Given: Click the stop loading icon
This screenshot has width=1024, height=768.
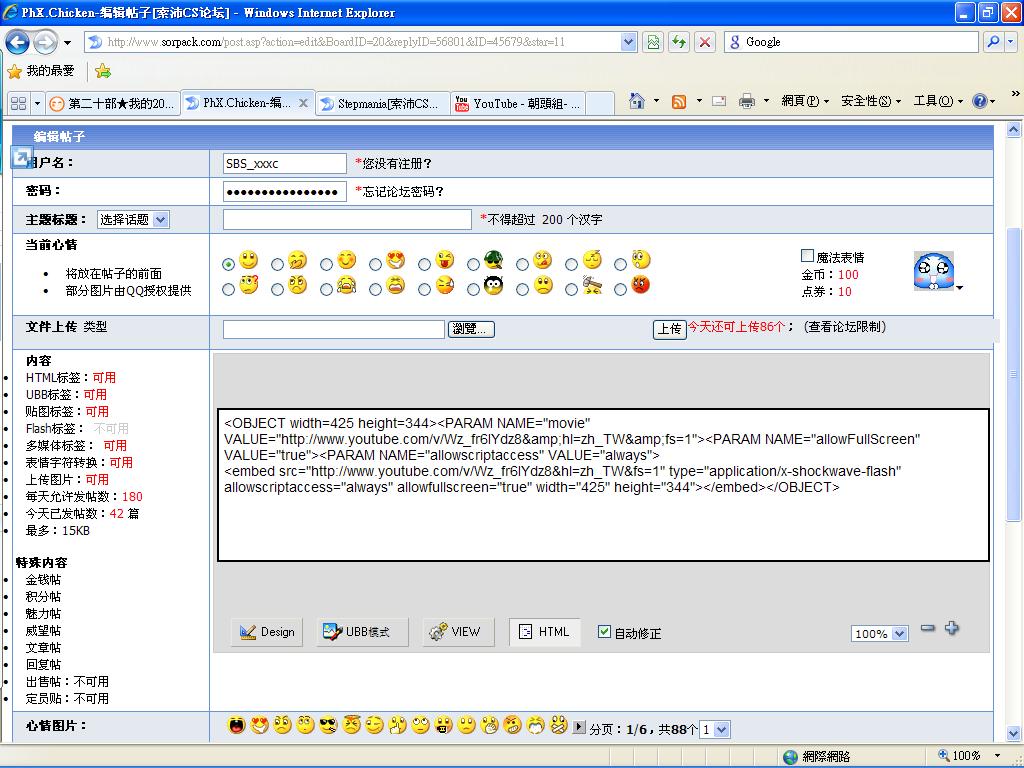Looking at the screenshot, I should 705,42.
